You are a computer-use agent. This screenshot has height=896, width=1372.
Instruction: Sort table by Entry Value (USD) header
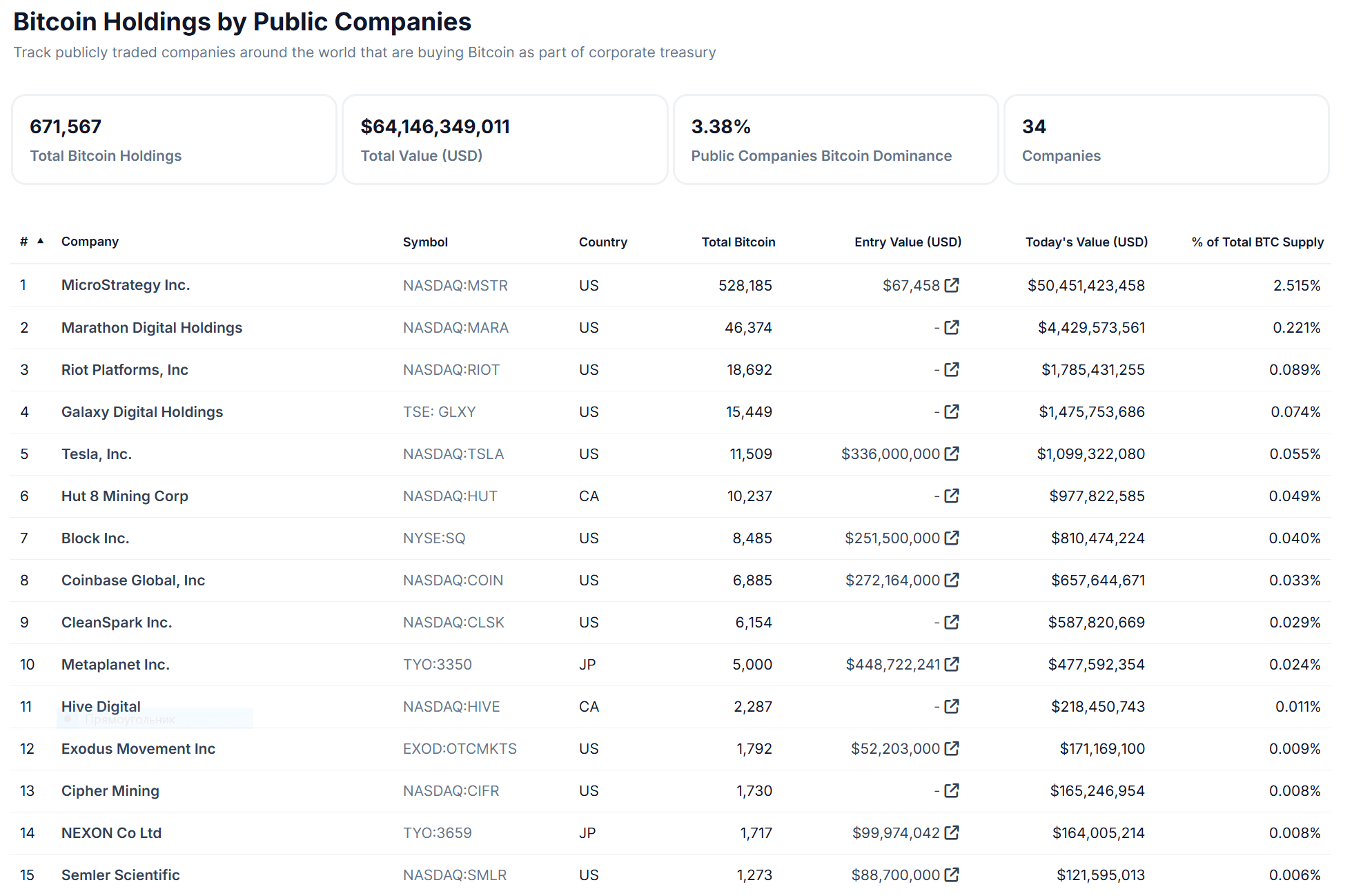click(x=908, y=242)
